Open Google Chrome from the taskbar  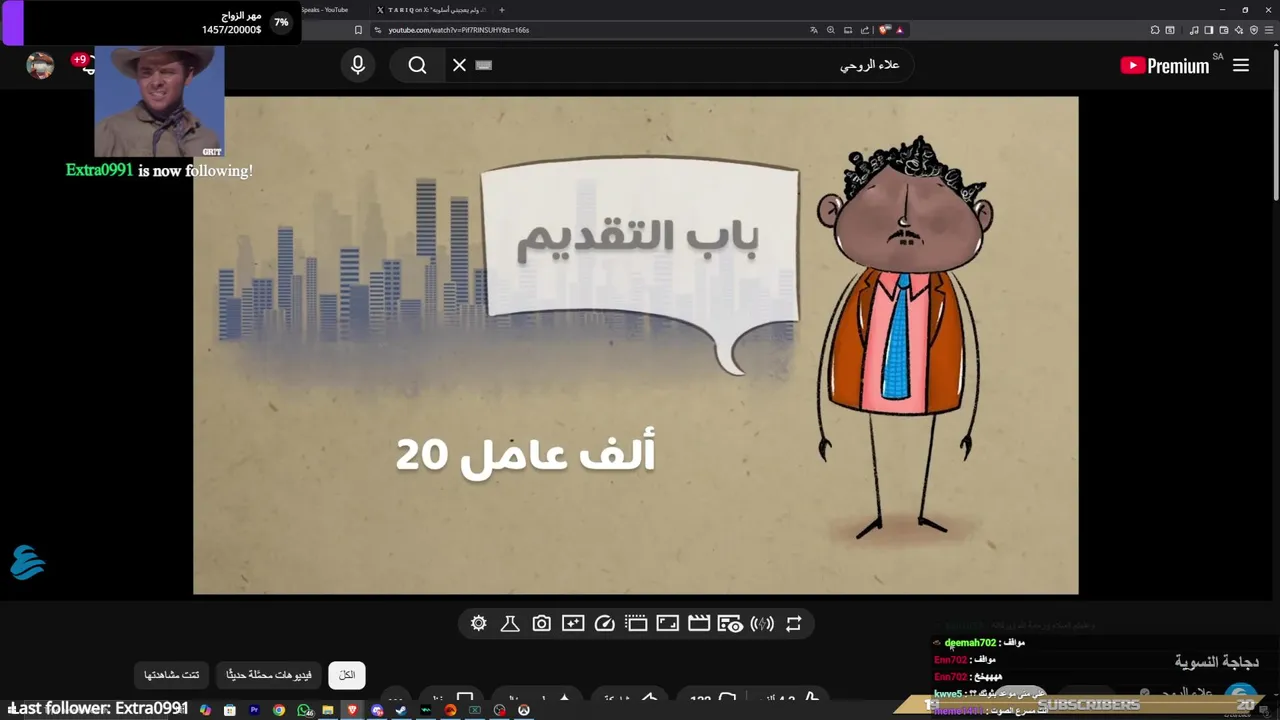point(279,710)
